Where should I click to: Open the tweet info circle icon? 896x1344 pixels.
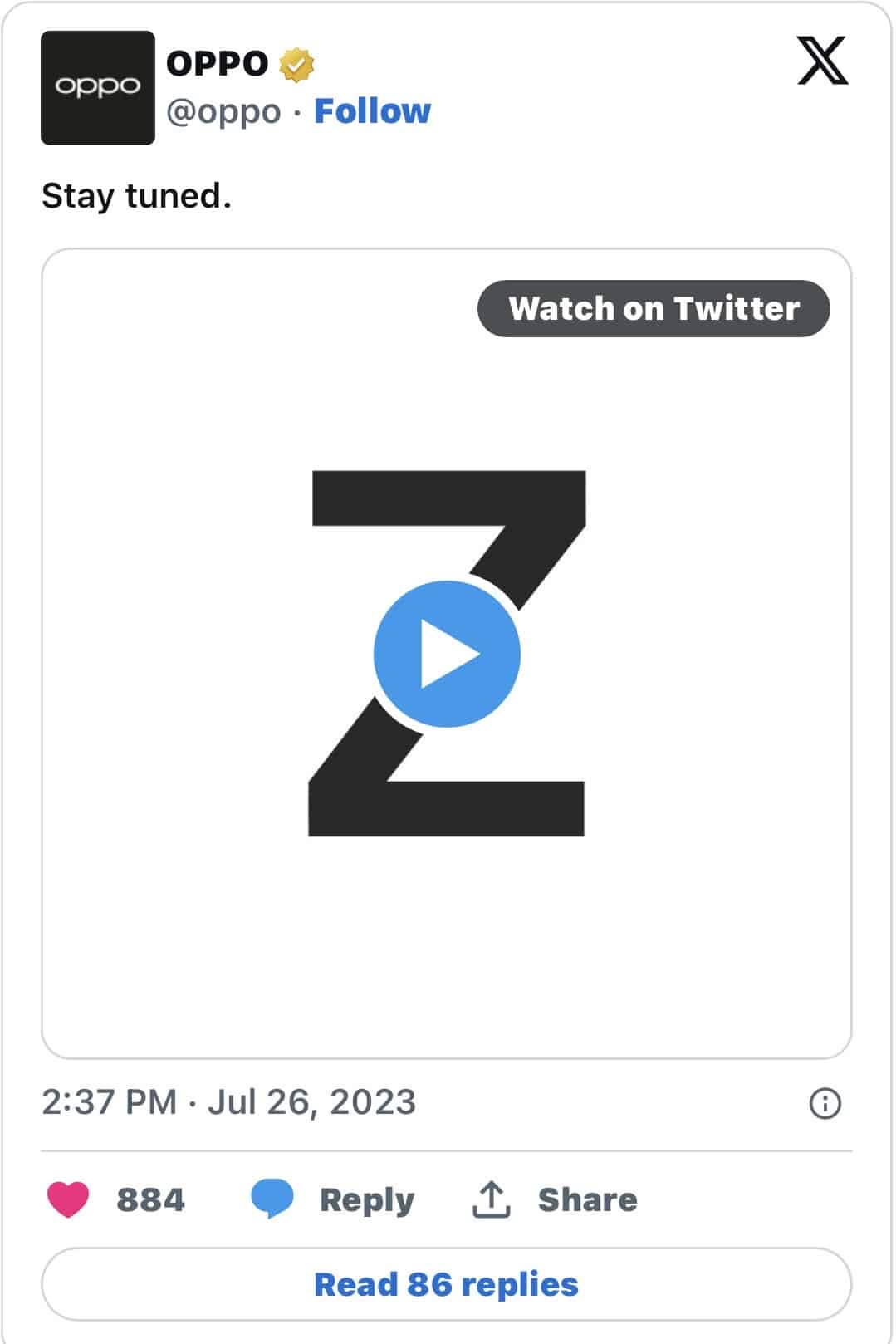pyautogui.click(x=825, y=1104)
